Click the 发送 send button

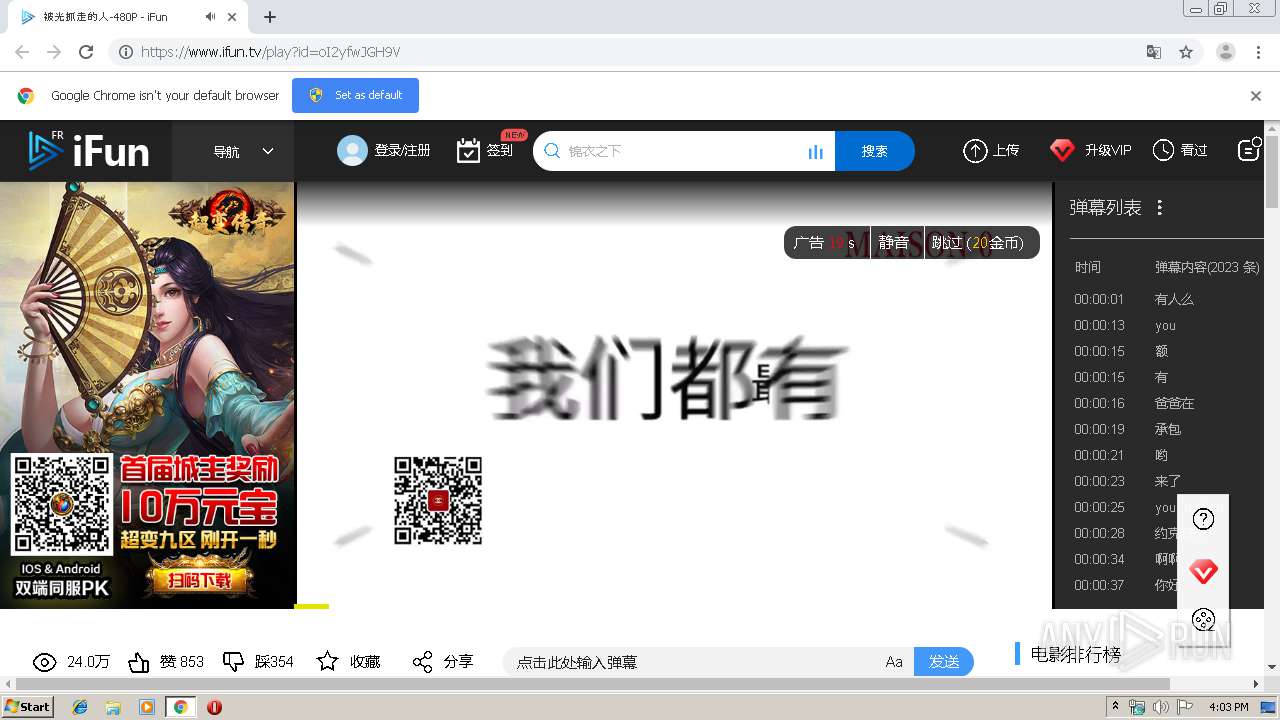pyautogui.click(x=944, y=662)
